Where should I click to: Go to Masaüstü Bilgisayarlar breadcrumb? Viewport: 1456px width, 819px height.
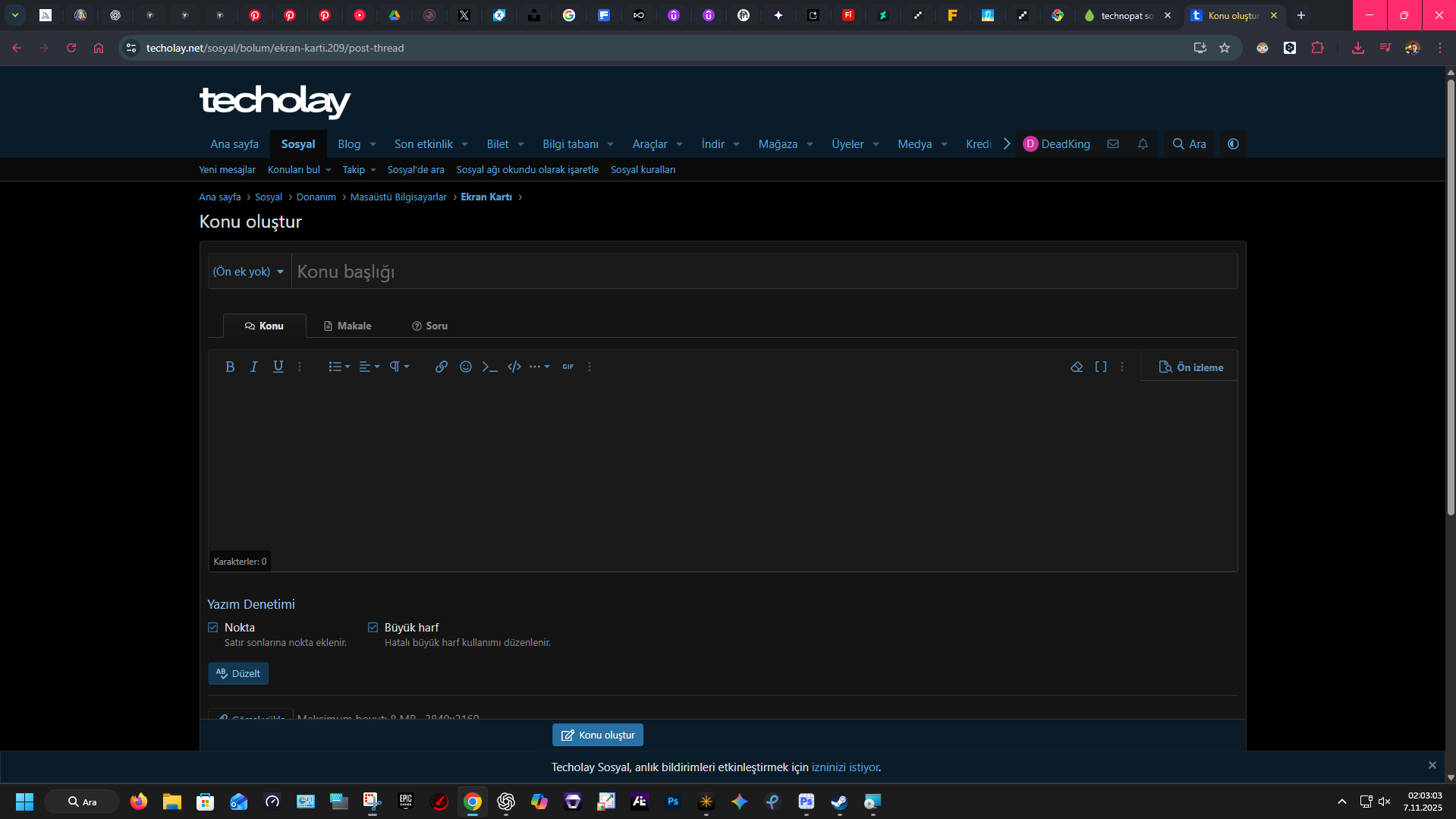398,197
